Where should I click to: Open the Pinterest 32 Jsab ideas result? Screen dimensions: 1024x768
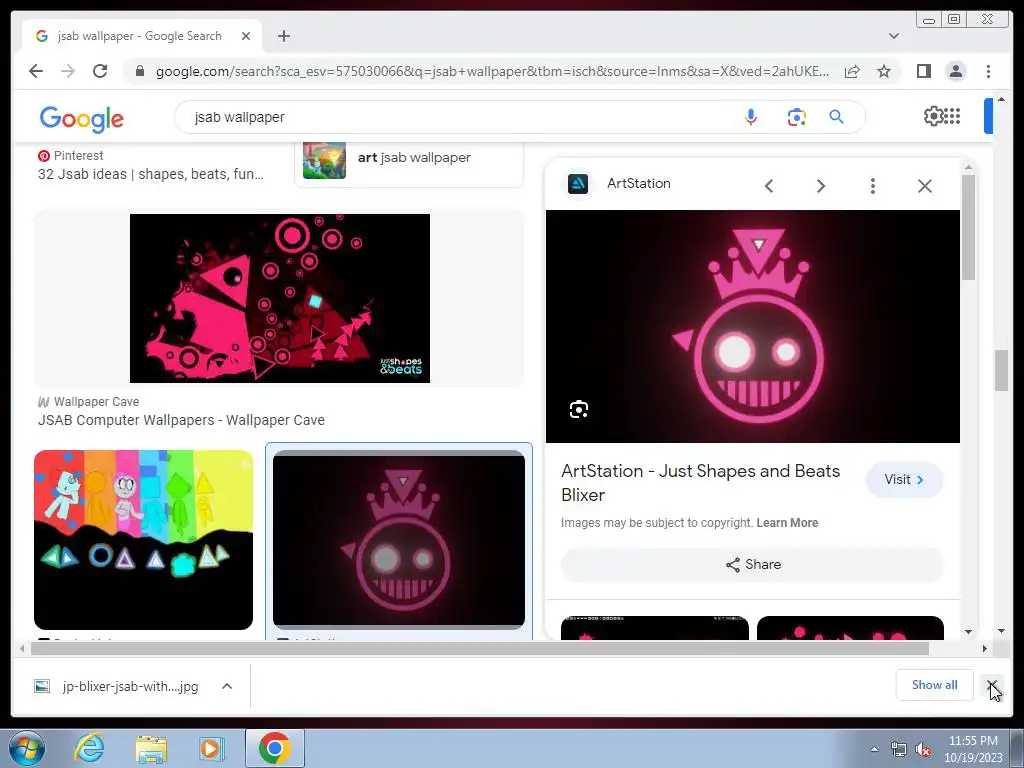(x=151, y=174)
